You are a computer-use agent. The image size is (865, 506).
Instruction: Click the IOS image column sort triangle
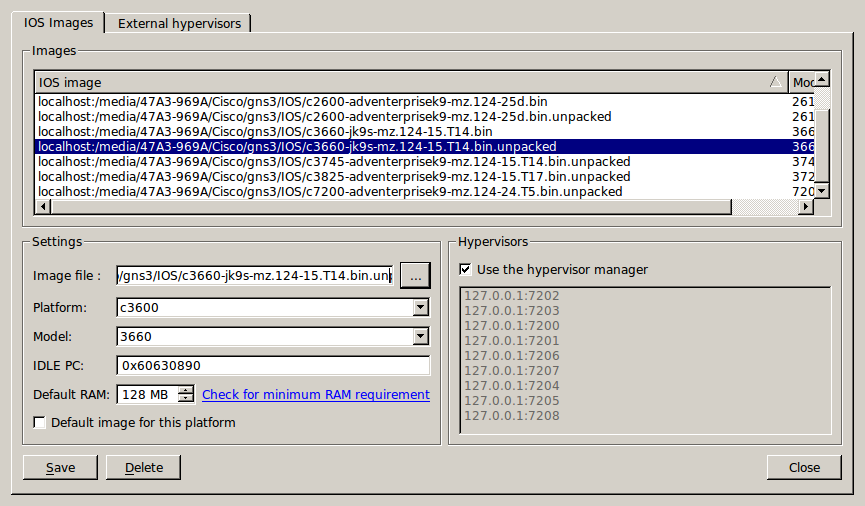coord(776,82)
